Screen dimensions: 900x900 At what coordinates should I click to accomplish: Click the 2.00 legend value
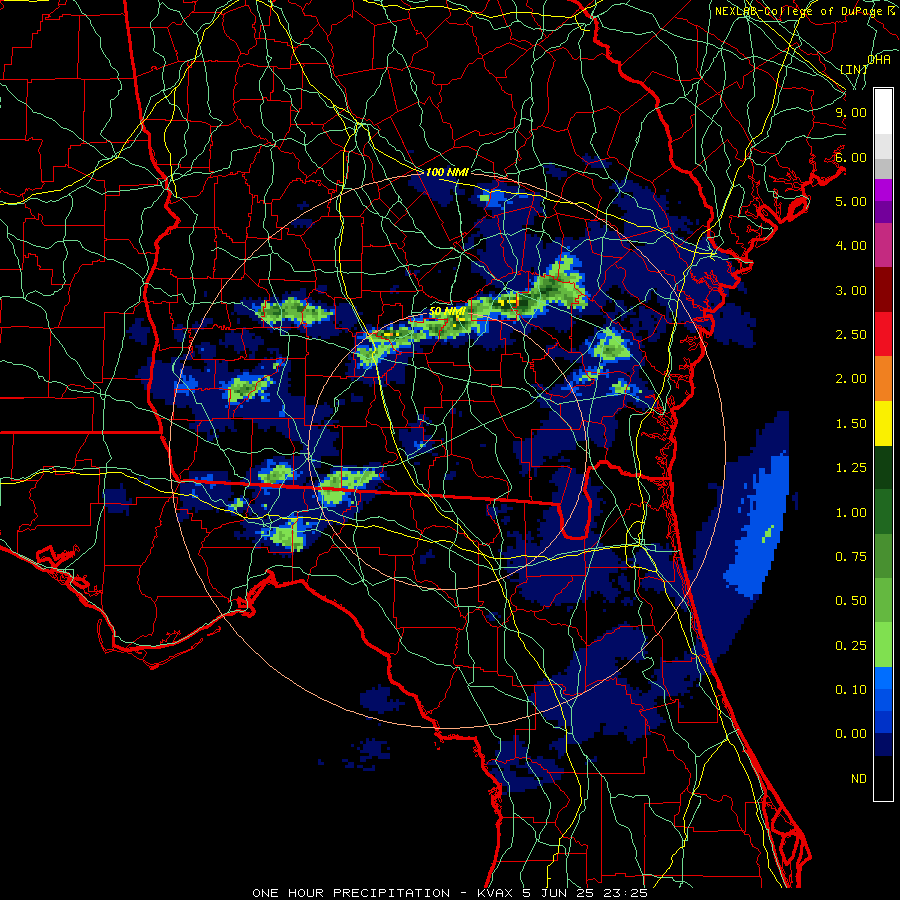click(851, 379)
